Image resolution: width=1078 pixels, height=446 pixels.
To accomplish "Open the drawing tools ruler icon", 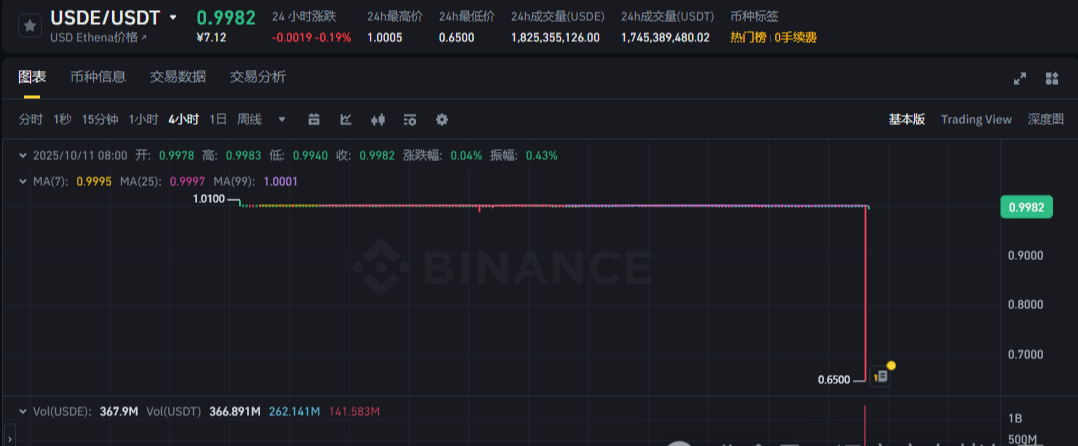I will pyautogui.click(x=314, y=120).
